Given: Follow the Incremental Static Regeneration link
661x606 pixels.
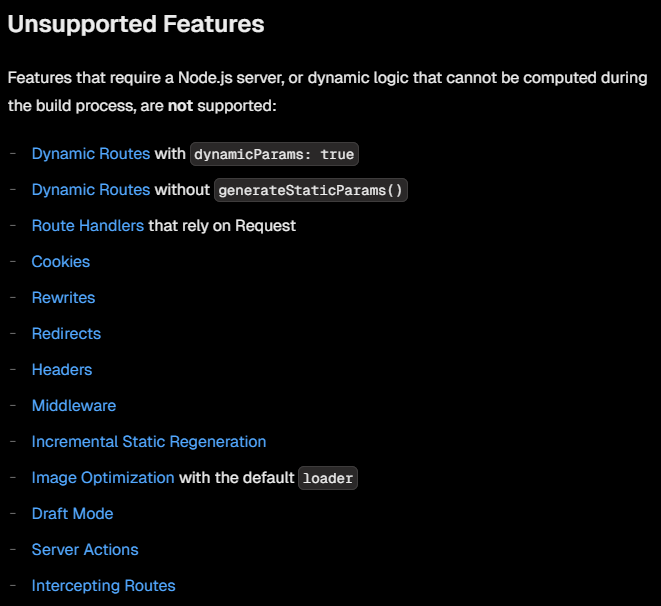Looking at the screenshot, I should click(x=148, y=442).
